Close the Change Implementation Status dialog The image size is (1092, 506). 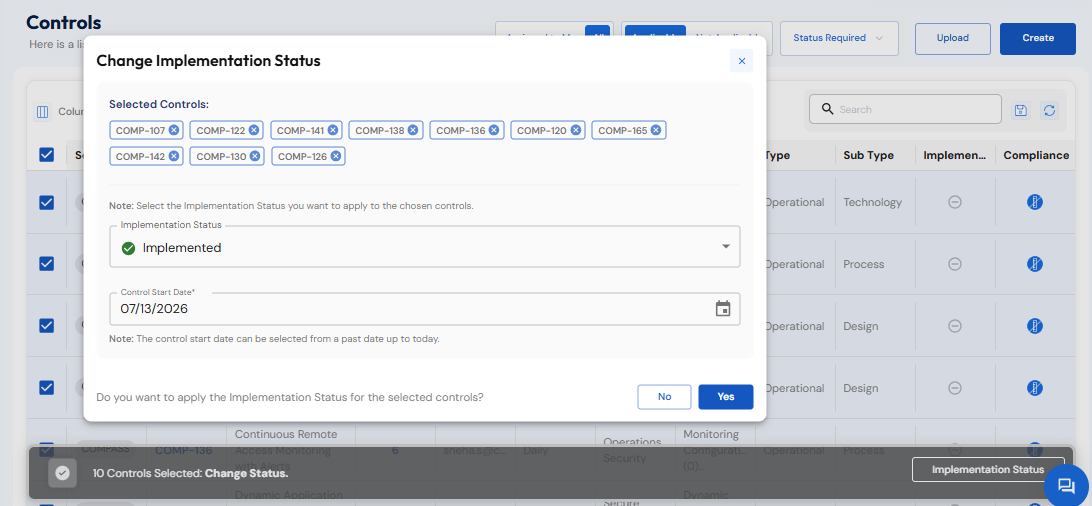coord(741,61)
